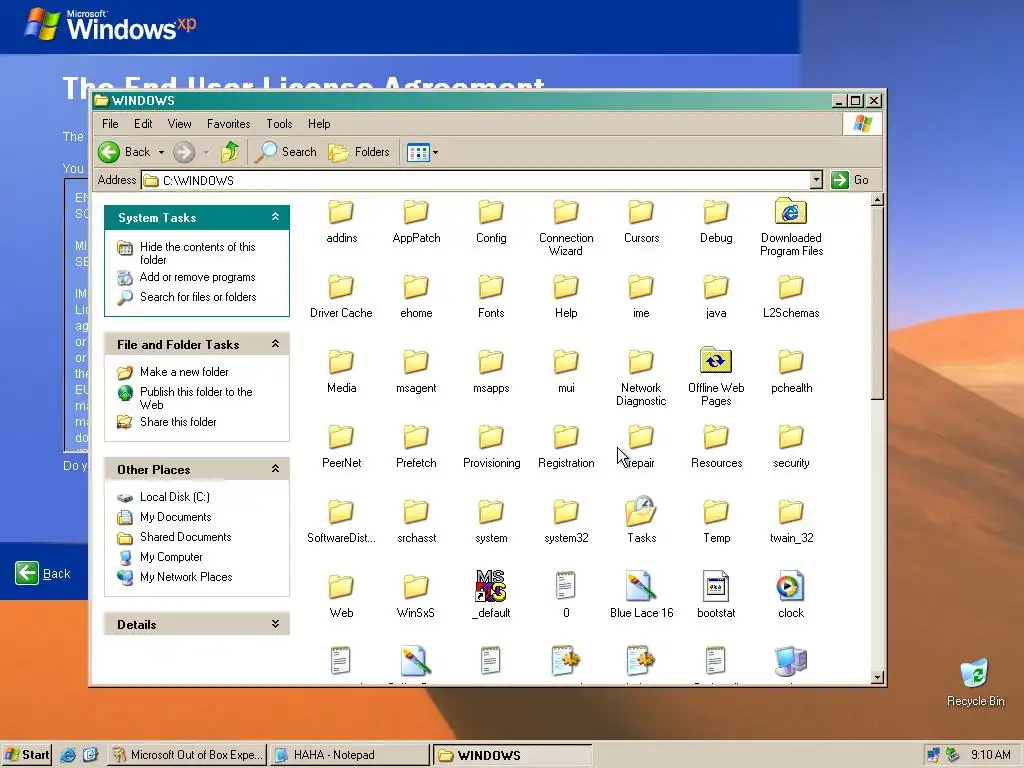This screenshot has width=1024, height=768.
Task: Open the File menu
Action: pos(110,123)
